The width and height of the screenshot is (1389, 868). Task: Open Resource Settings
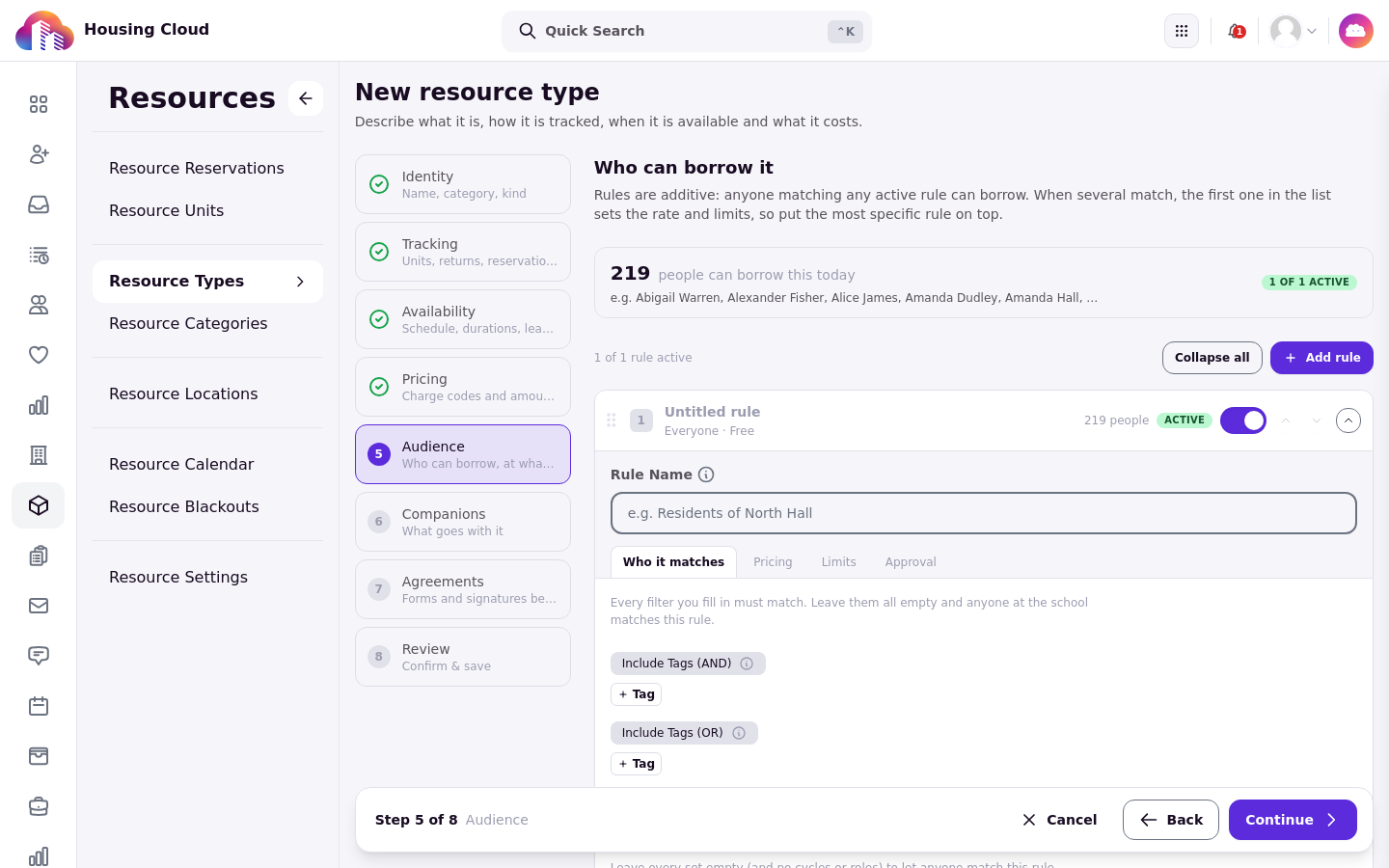[x=207, y=578]
